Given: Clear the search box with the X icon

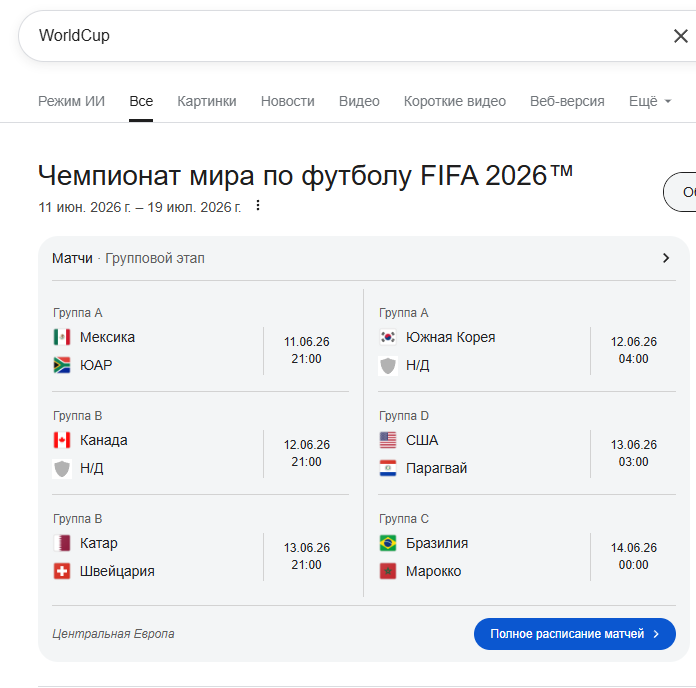Looking at the screenshot, I should click(680, 36).
